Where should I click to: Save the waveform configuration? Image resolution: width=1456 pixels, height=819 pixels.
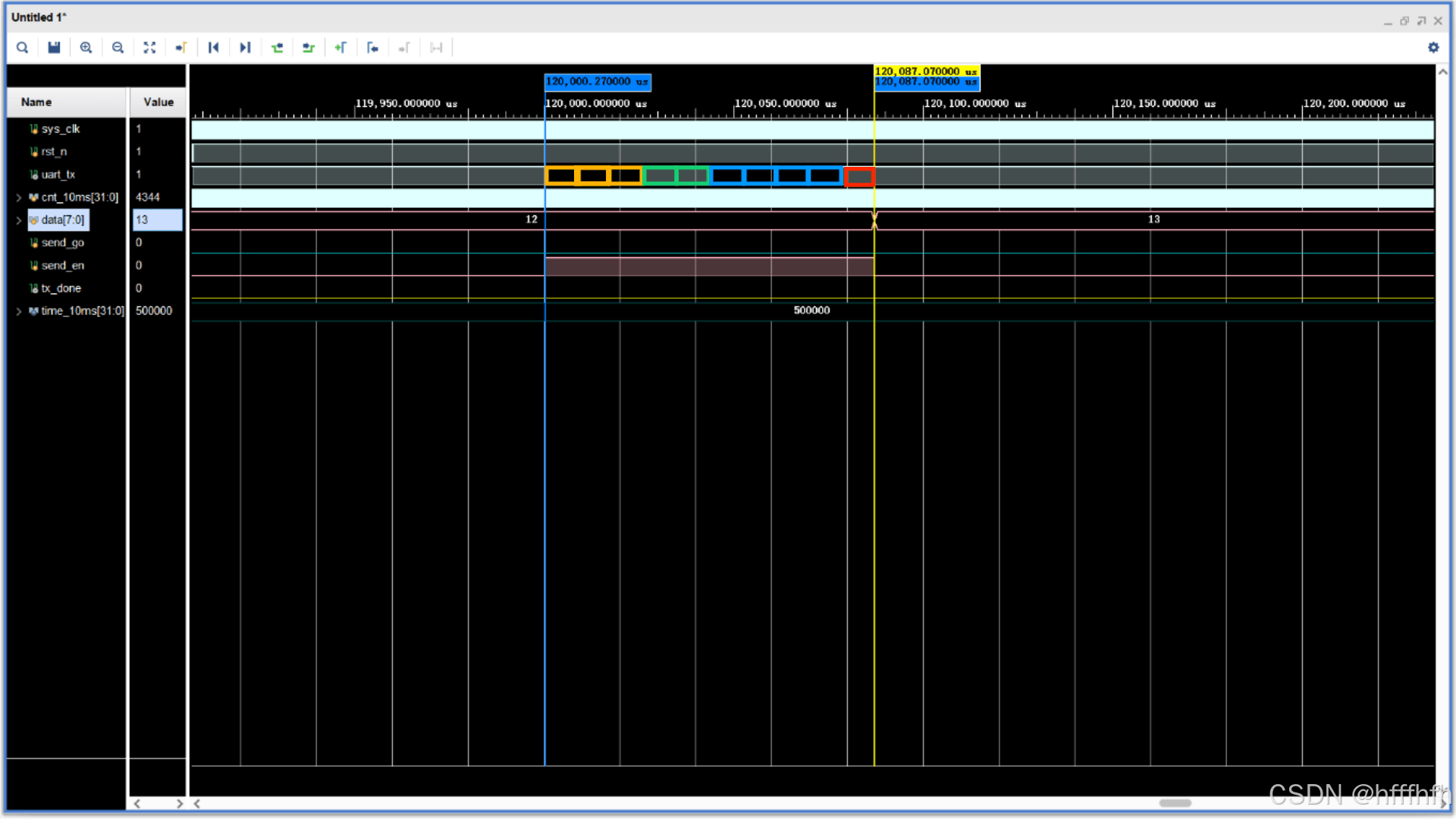54,48
